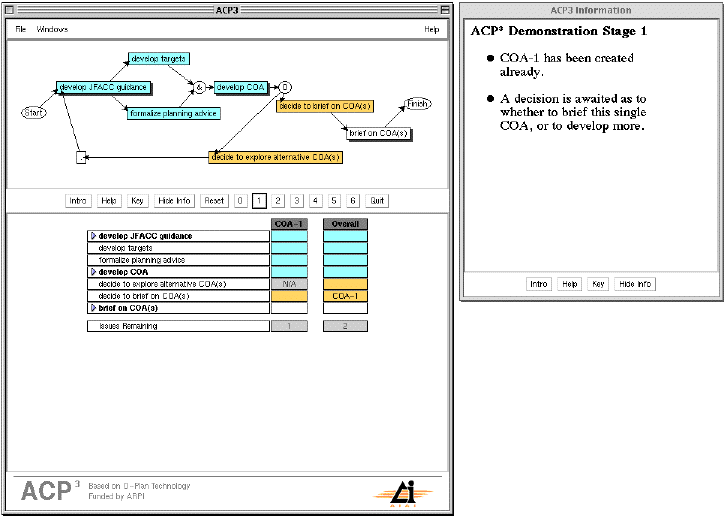The image size is (727, 518).
Task: Click the AIAI logo at the bottom right
Action: click(x=401, y=490)
